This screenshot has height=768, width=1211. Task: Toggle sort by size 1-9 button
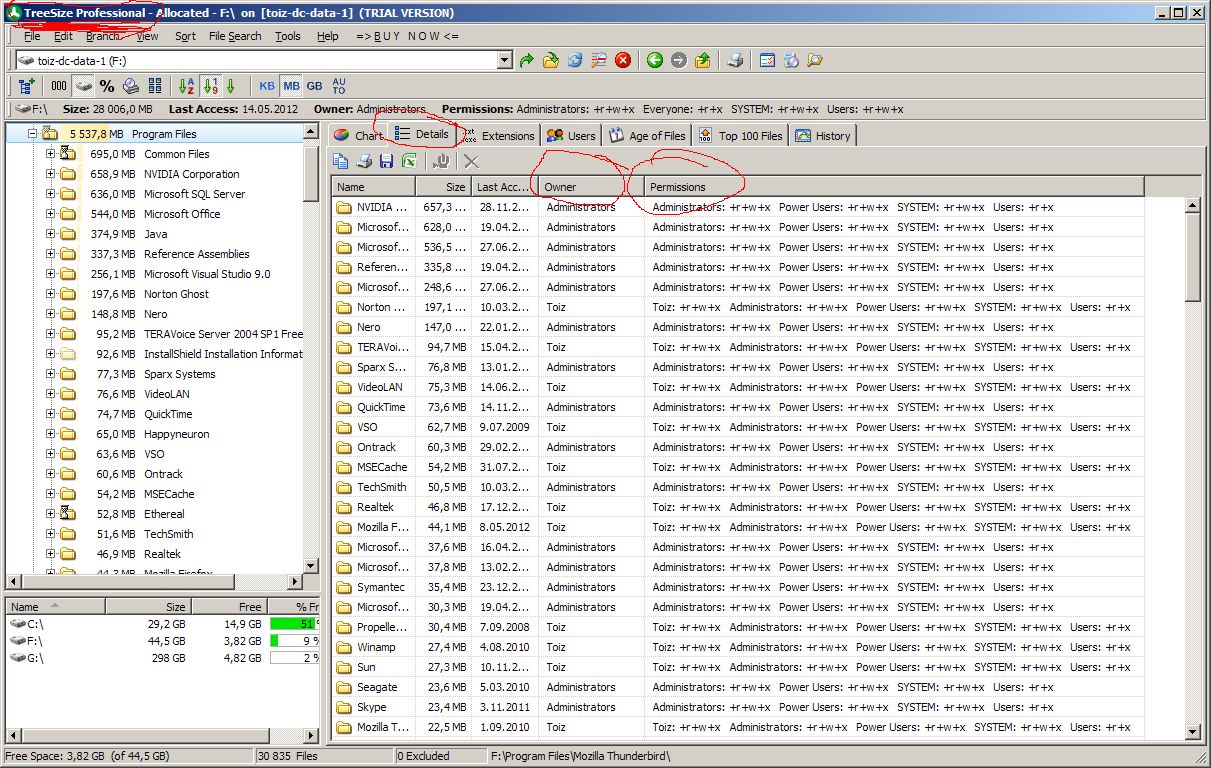click(x=210, y=86)
